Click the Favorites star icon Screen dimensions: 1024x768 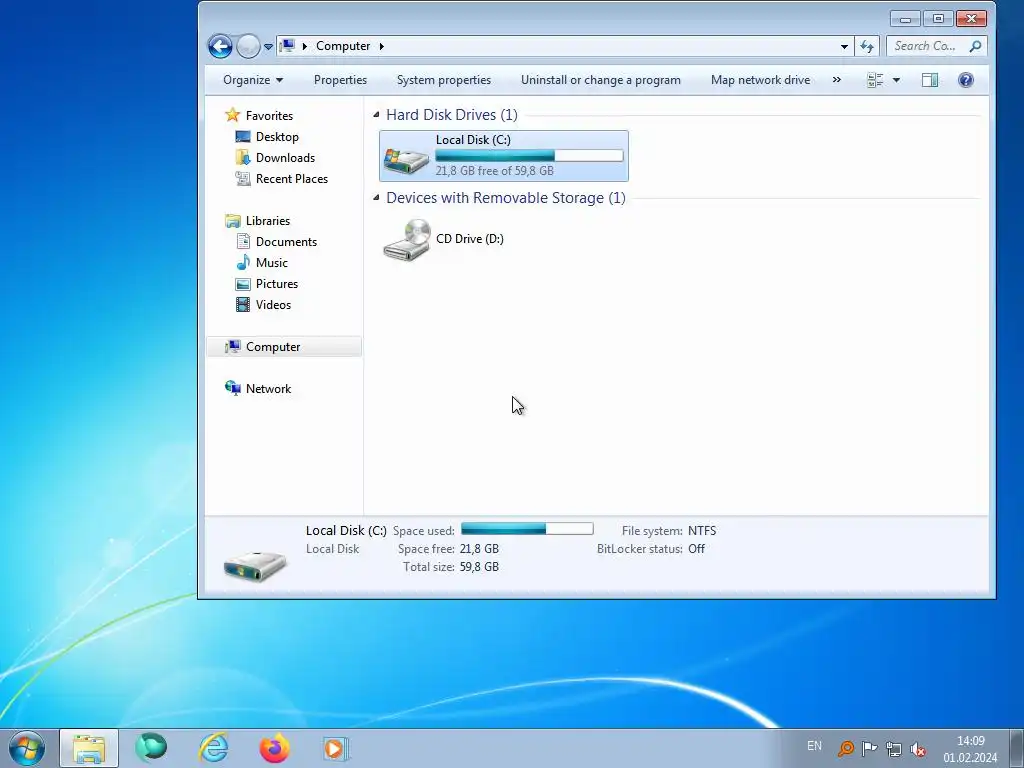pyautogui.click(x=232, y=115)
